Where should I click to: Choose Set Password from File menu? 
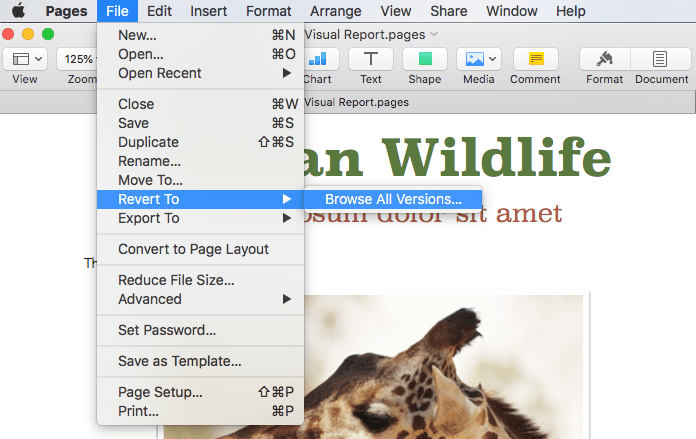point(167,330)
